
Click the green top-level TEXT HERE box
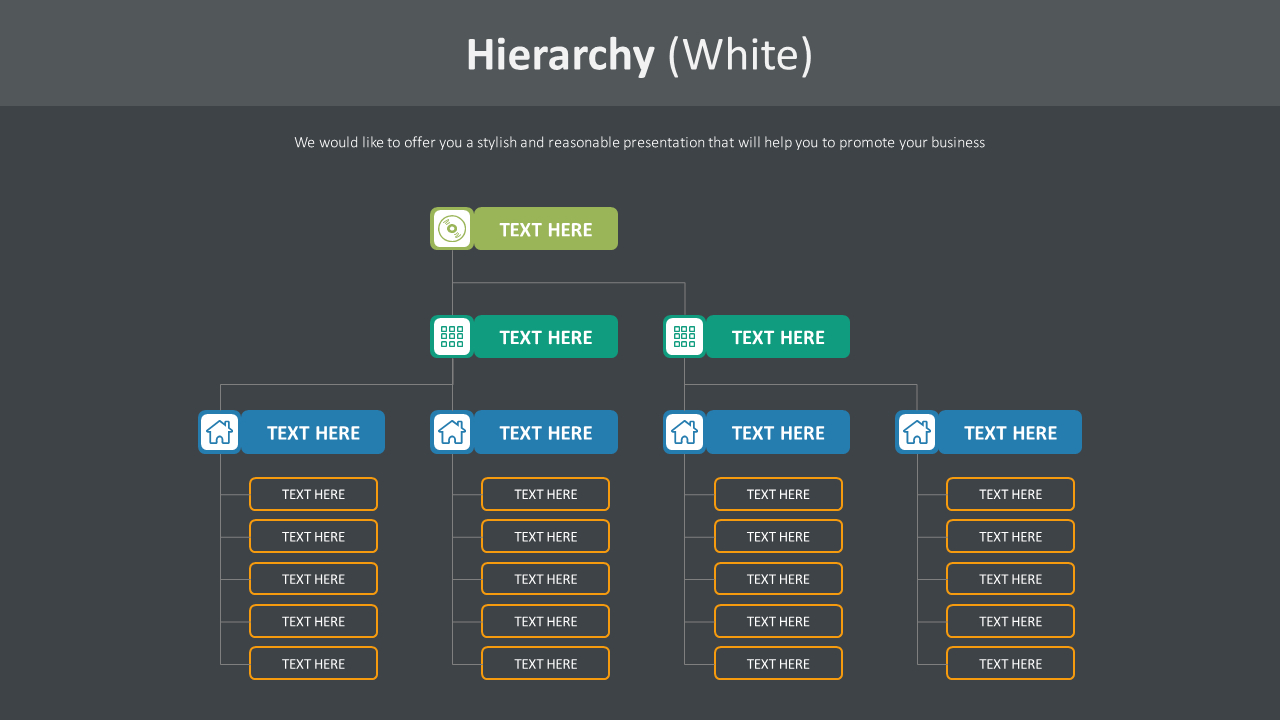pos(546,229)
